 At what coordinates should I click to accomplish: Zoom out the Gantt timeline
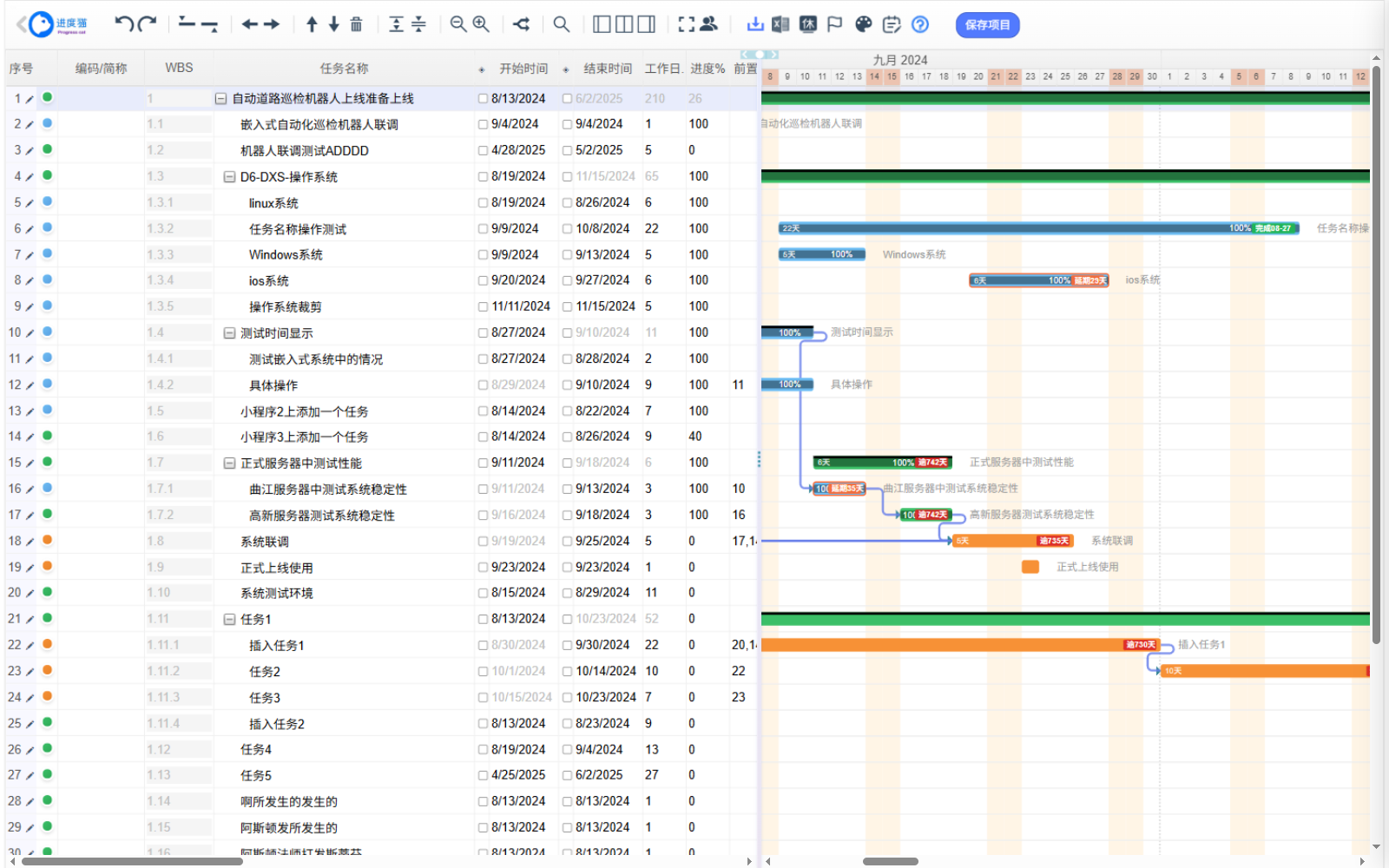click(x=458, y=24)
